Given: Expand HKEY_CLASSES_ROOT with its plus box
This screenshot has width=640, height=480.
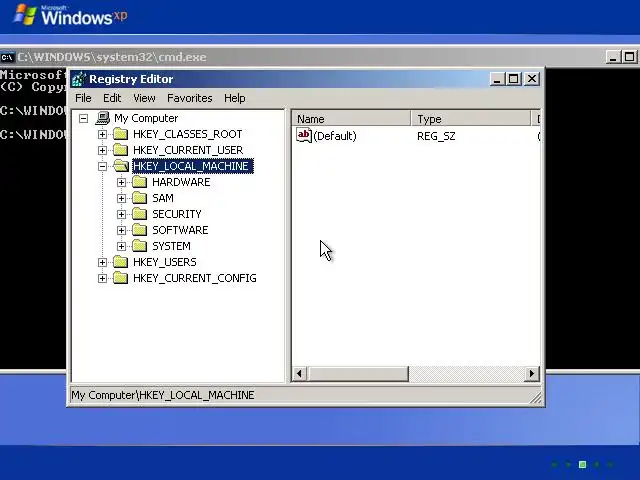Looking at the screenshot, I should click(102, 134).
